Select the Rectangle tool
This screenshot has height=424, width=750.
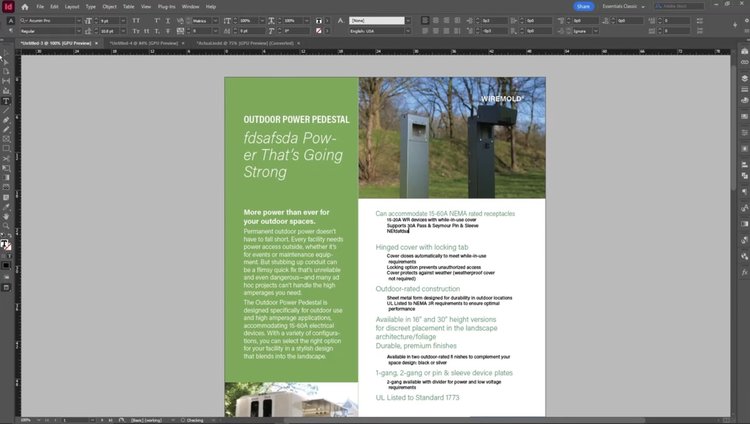click(x=6, y=149)
